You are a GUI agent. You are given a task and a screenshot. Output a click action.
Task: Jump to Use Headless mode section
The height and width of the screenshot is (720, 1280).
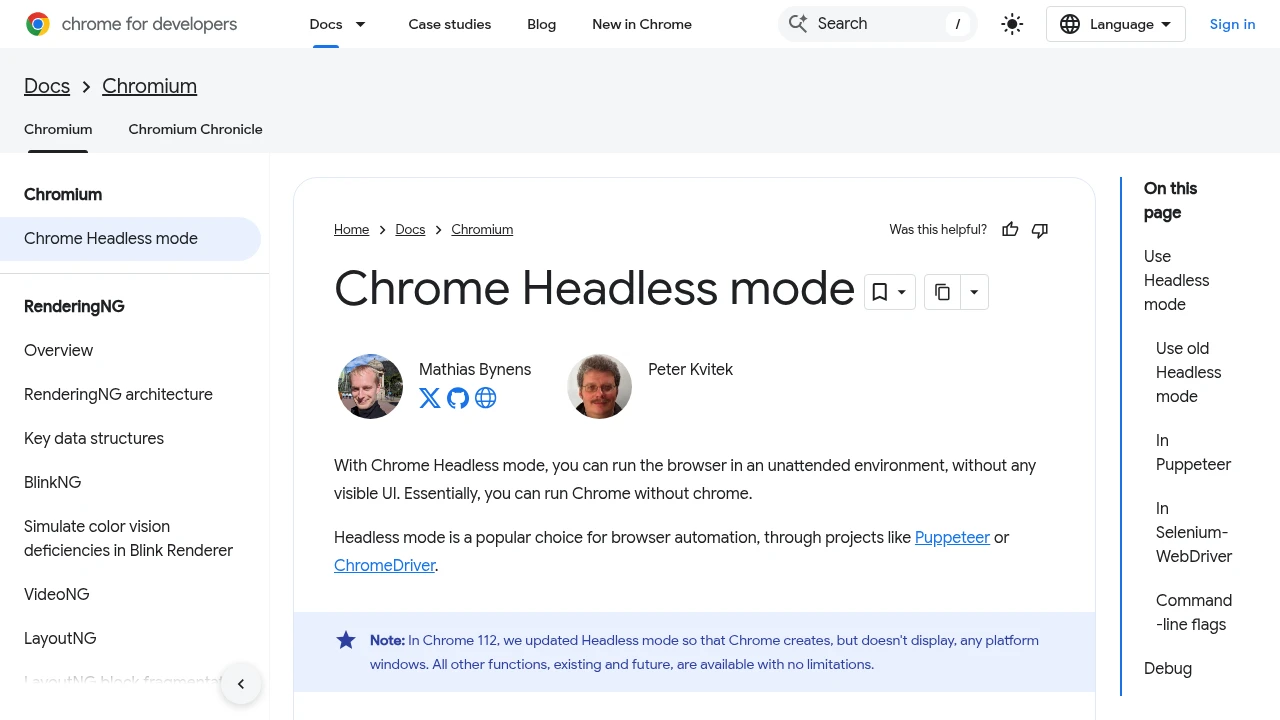click(x=1177, y=281)
